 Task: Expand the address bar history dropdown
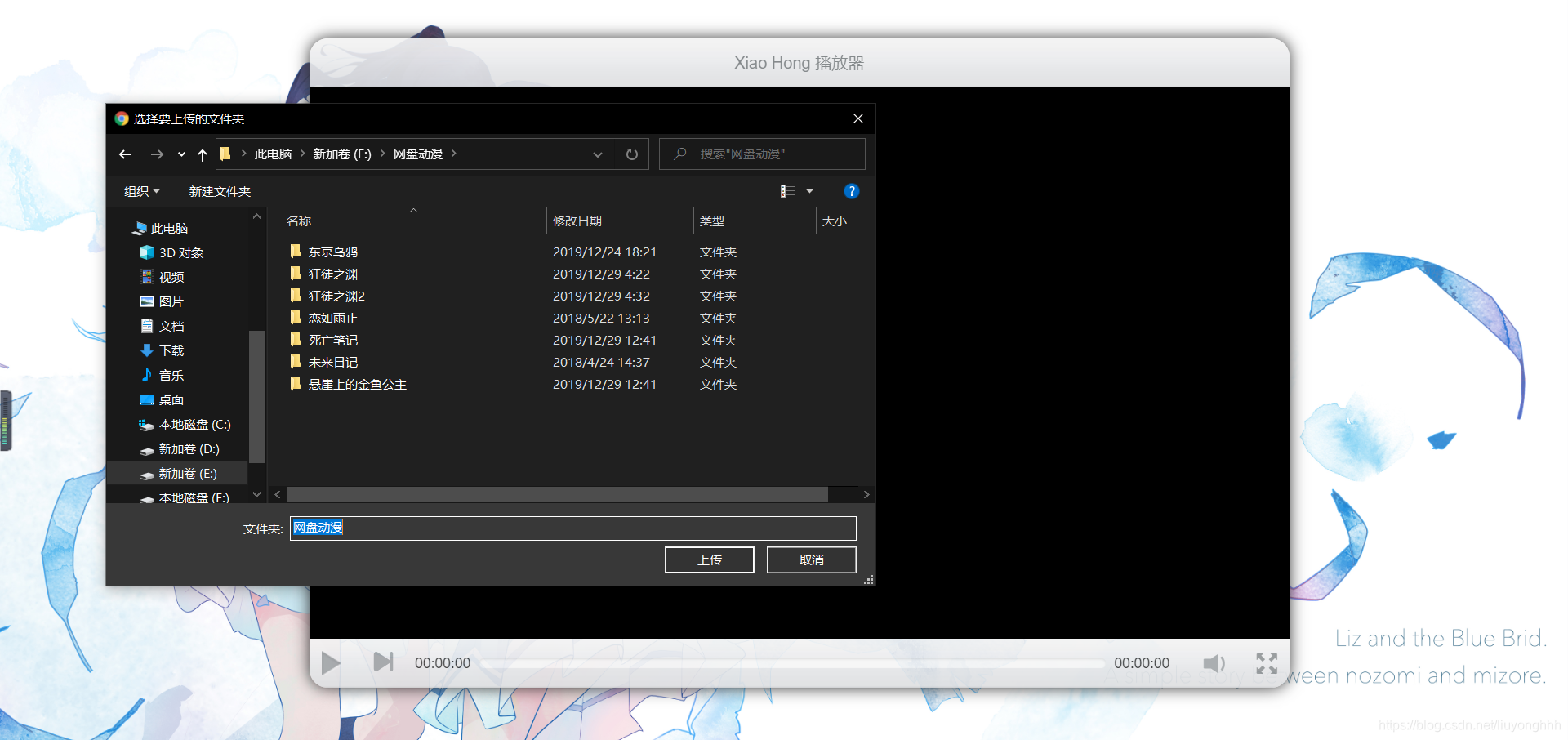click(598, 154)
